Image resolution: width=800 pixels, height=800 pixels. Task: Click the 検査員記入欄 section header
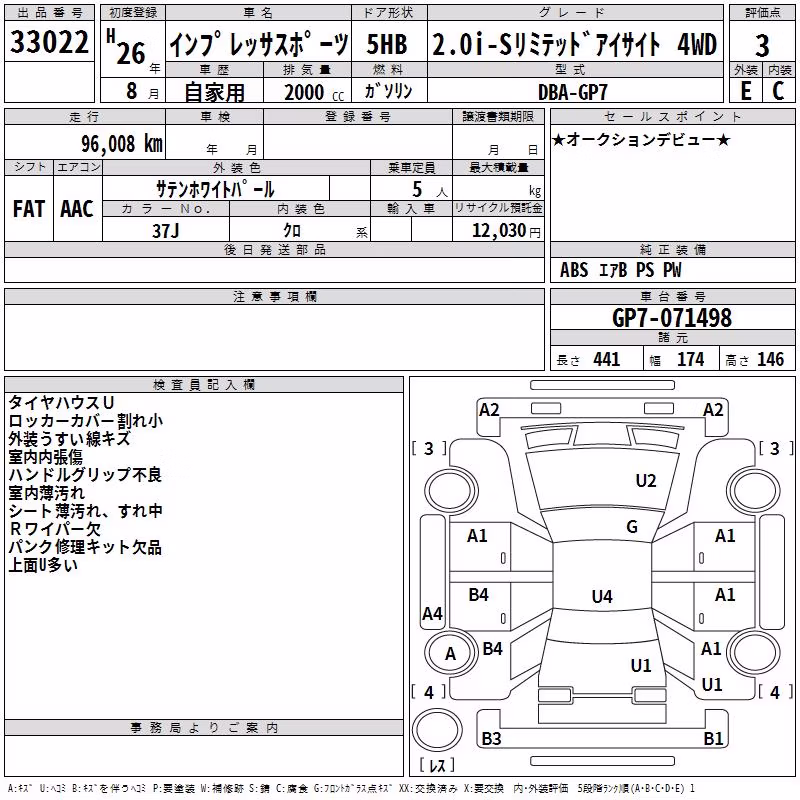click(204, 385)
